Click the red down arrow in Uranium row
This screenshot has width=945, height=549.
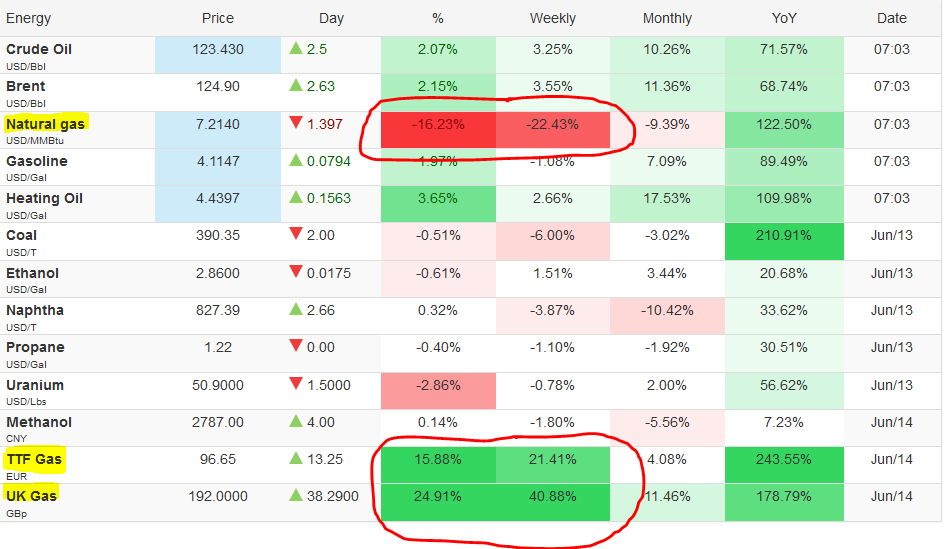click(x=295, y=383)
